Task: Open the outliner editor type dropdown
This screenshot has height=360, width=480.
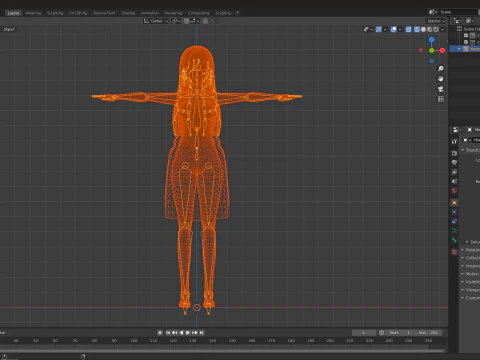Action: [x=457, y=21]
